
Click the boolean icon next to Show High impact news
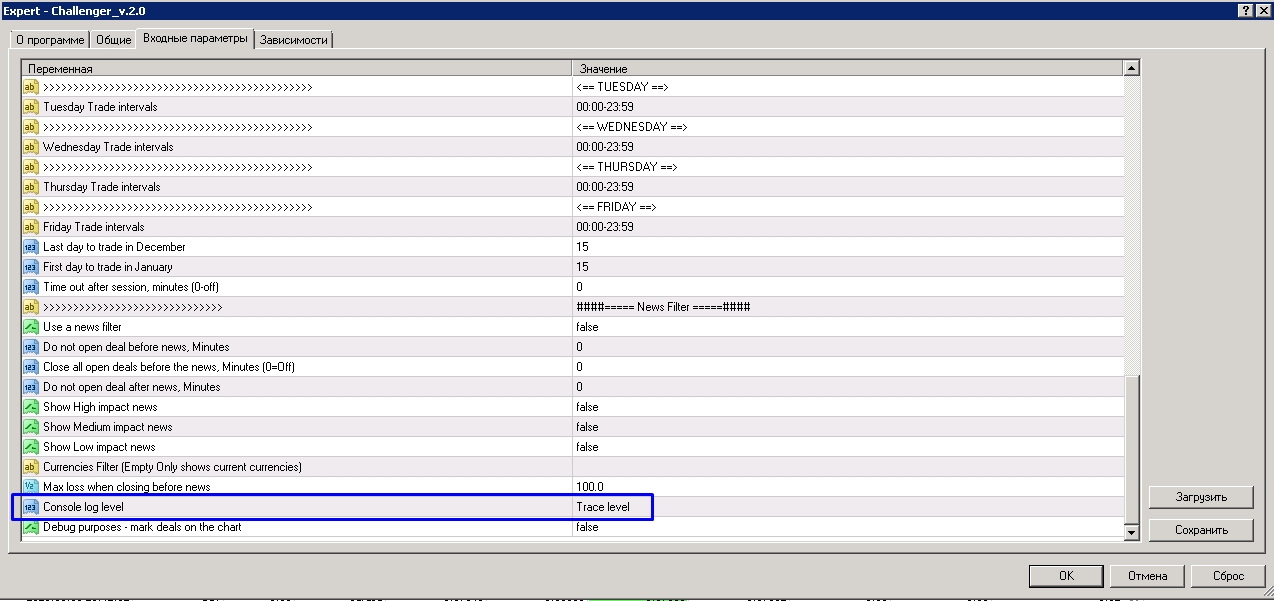click(x=30, y=407)
